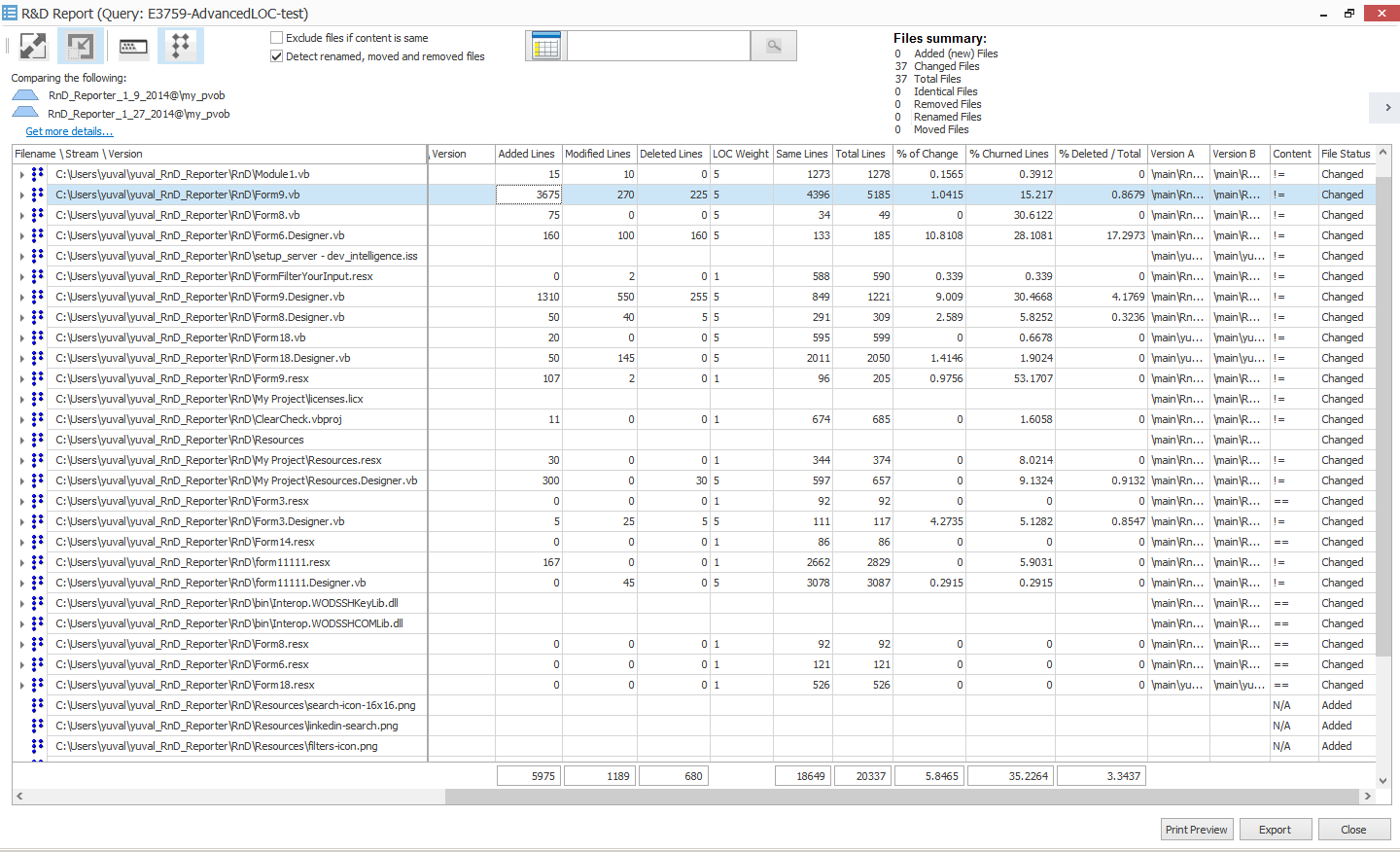
Task: Click the File Status column header
Action: 1345,154
